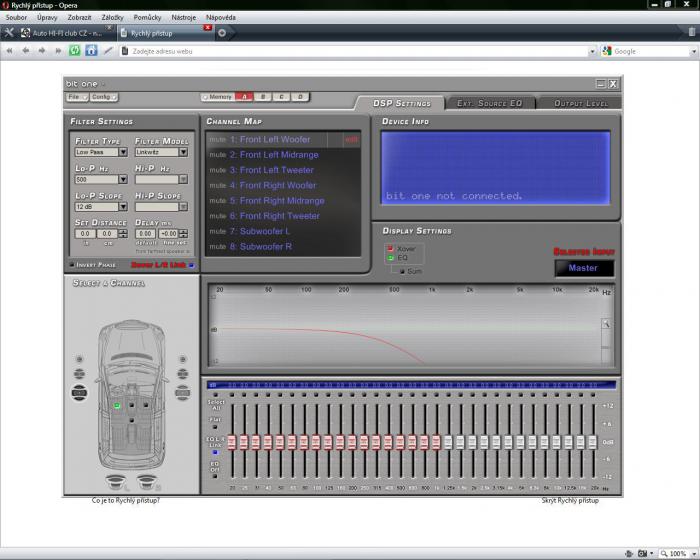Toggle the EQ L-R Link indicator

pos(215,453)
